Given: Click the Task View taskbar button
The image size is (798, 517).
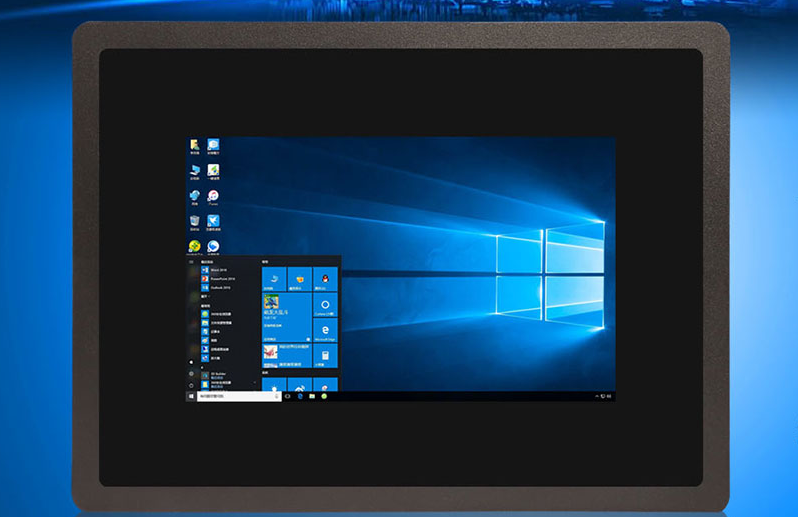Looking at the screenshot, I should pos(288,396).
